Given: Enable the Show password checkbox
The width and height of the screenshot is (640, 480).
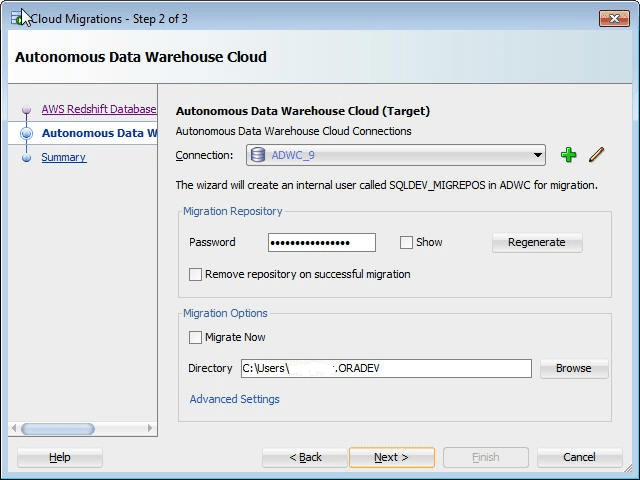Looking at the screenshot, I should (x=406, y=242).
